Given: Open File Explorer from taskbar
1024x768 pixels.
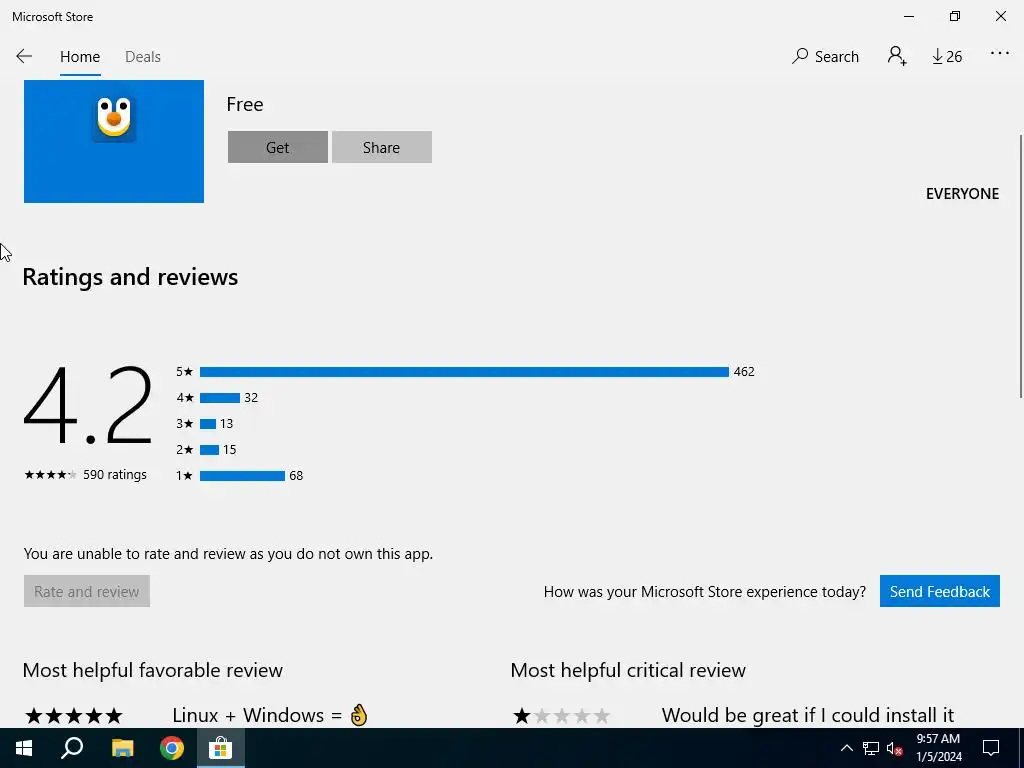Looking at the screenshot, I should tap(122, 748).
